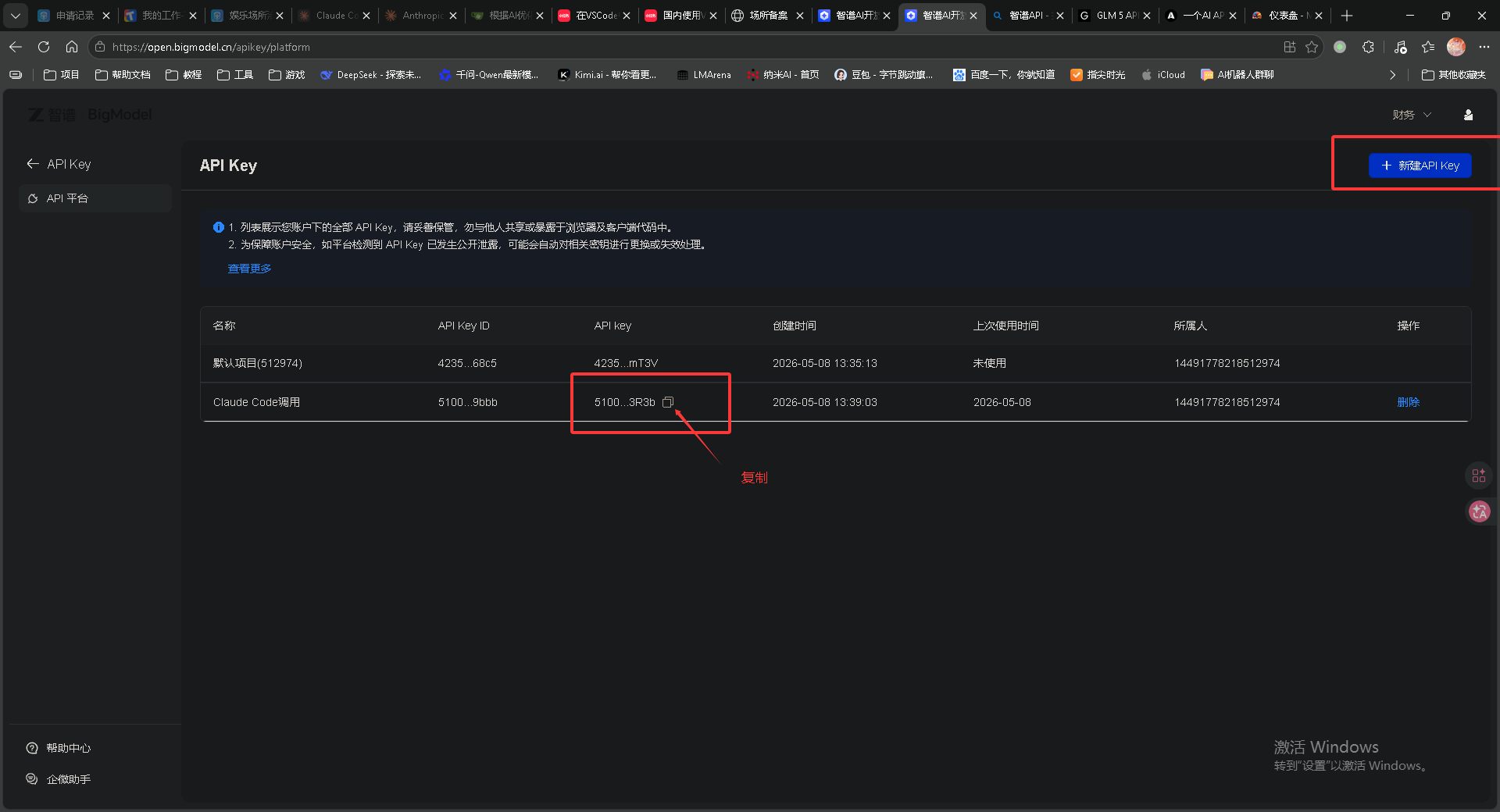Viewport: 1500px width, 812px height.
Task: Expand the 财务 dropdown
Action: point(1412,115)
